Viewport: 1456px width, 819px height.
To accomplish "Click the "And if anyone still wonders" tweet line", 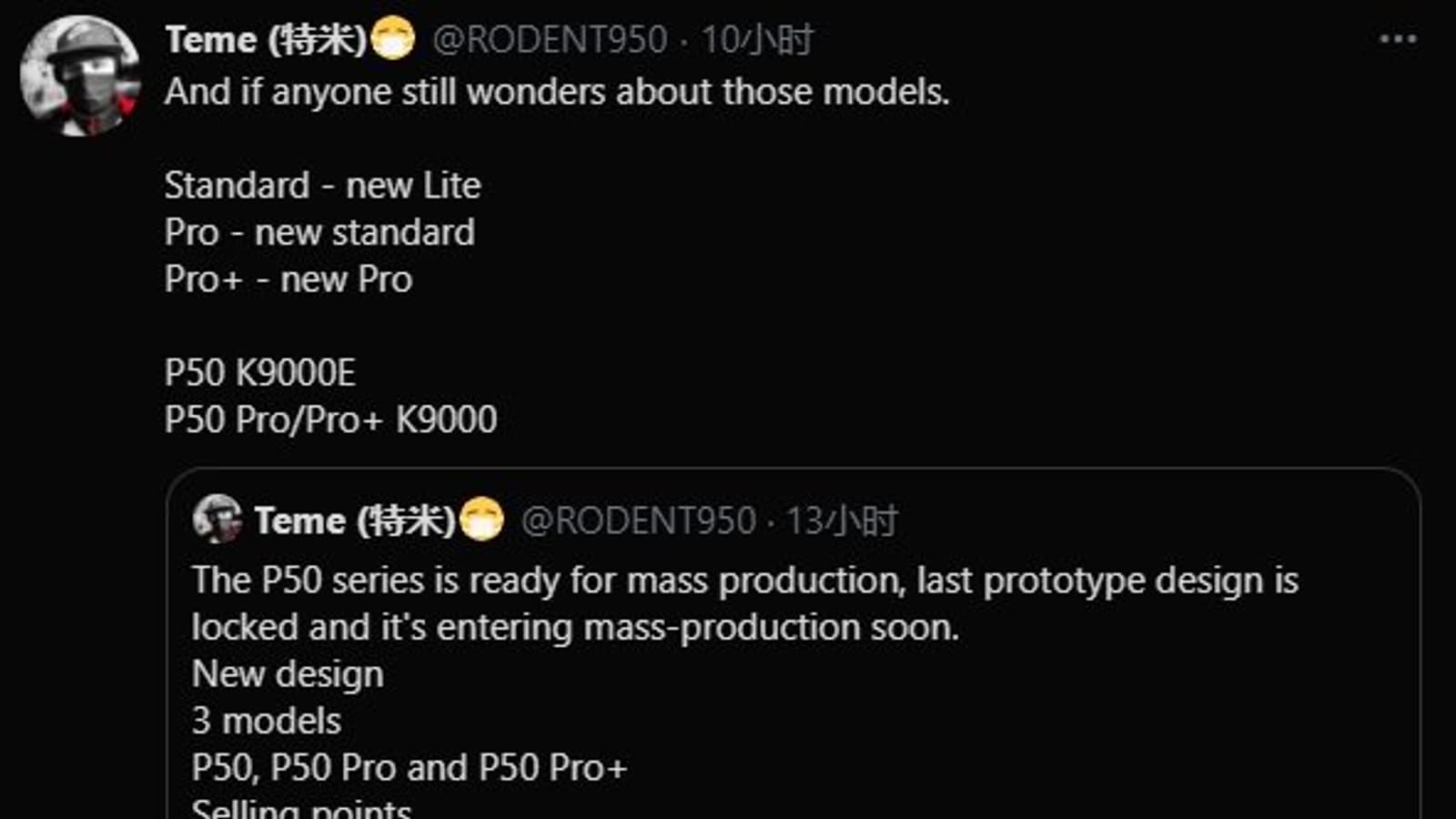I will click(x=557, y=92).
